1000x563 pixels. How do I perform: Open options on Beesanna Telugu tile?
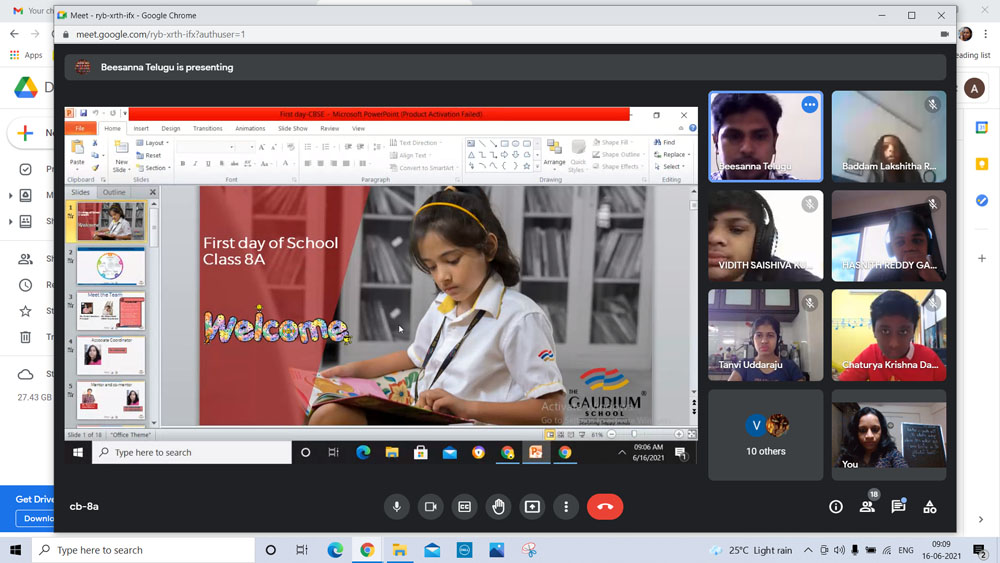tap(809, 105)
